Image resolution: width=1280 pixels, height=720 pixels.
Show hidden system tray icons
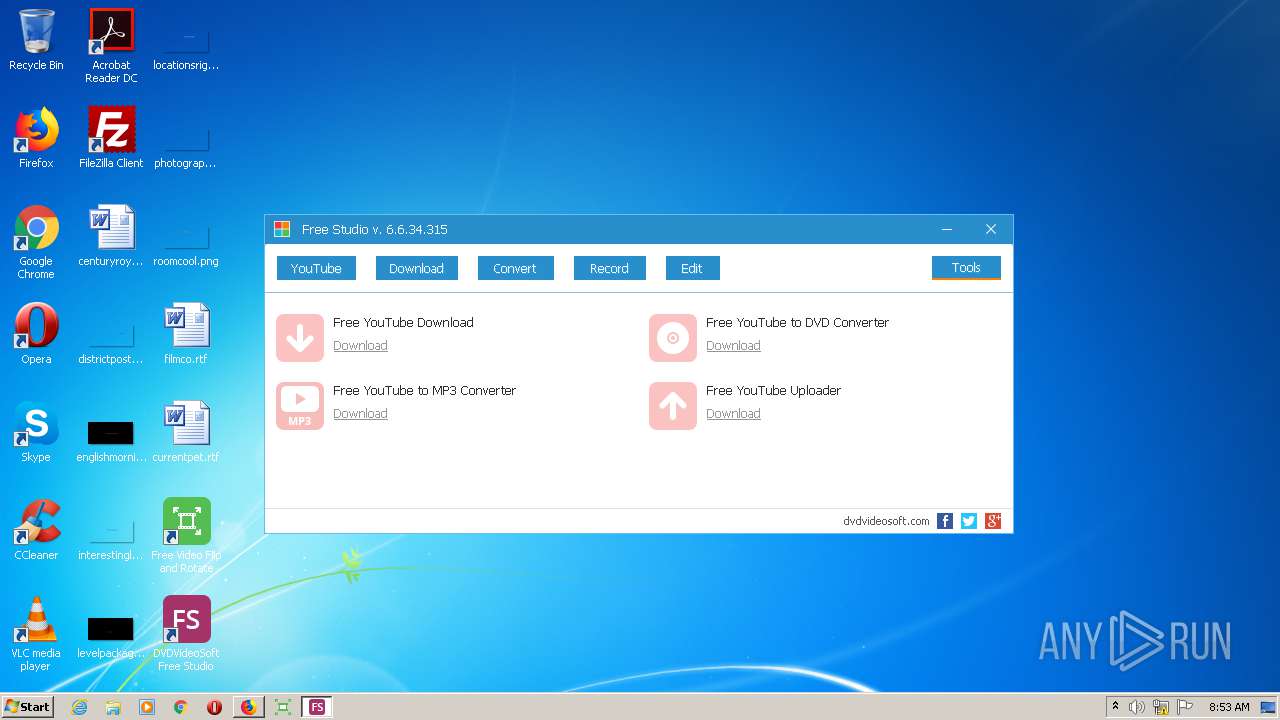click(1115, 707)
